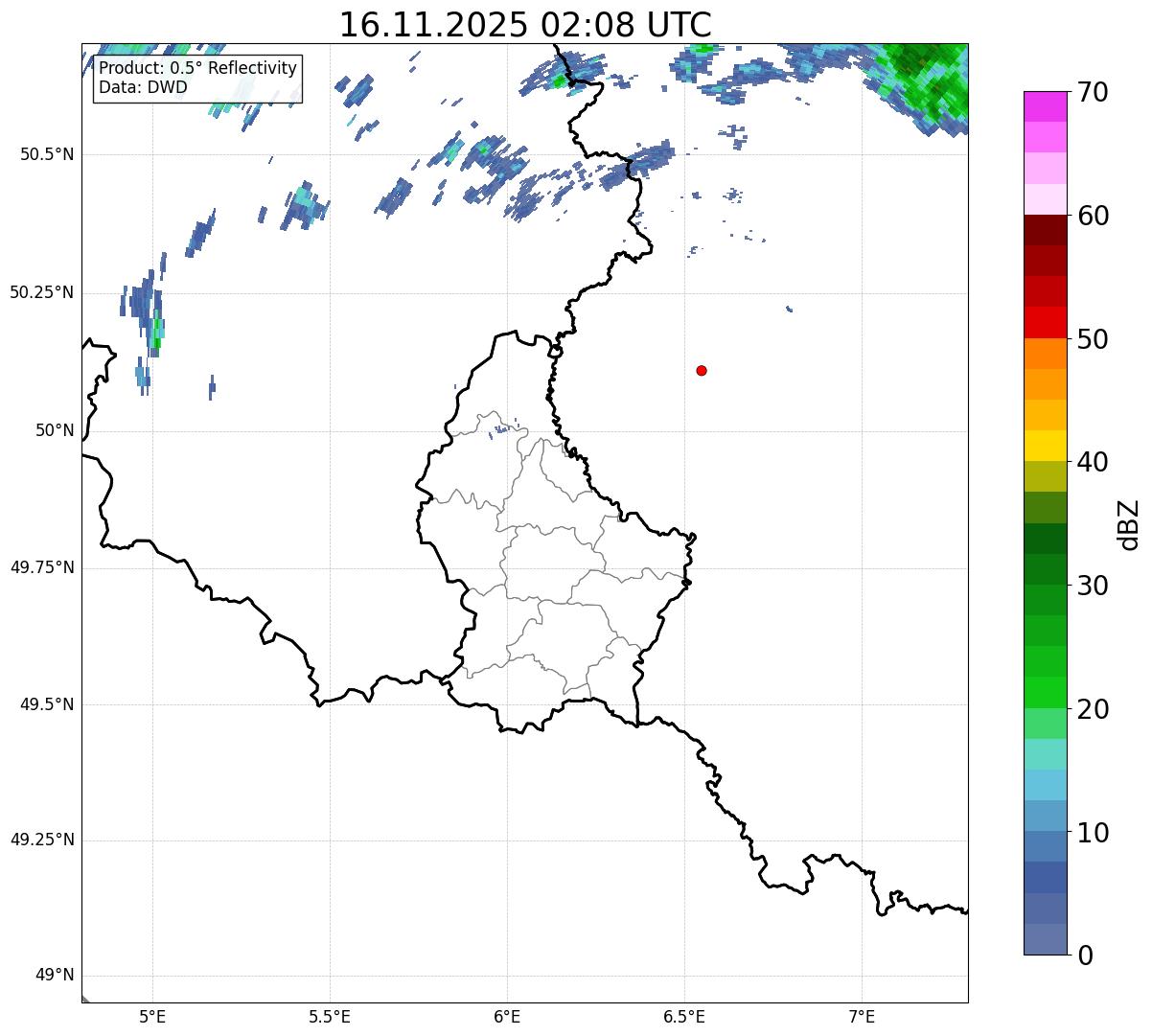This screenshot has height=1036, width=1152.
Task: Click the "Data: DWD" label
Action: (143, 88)
